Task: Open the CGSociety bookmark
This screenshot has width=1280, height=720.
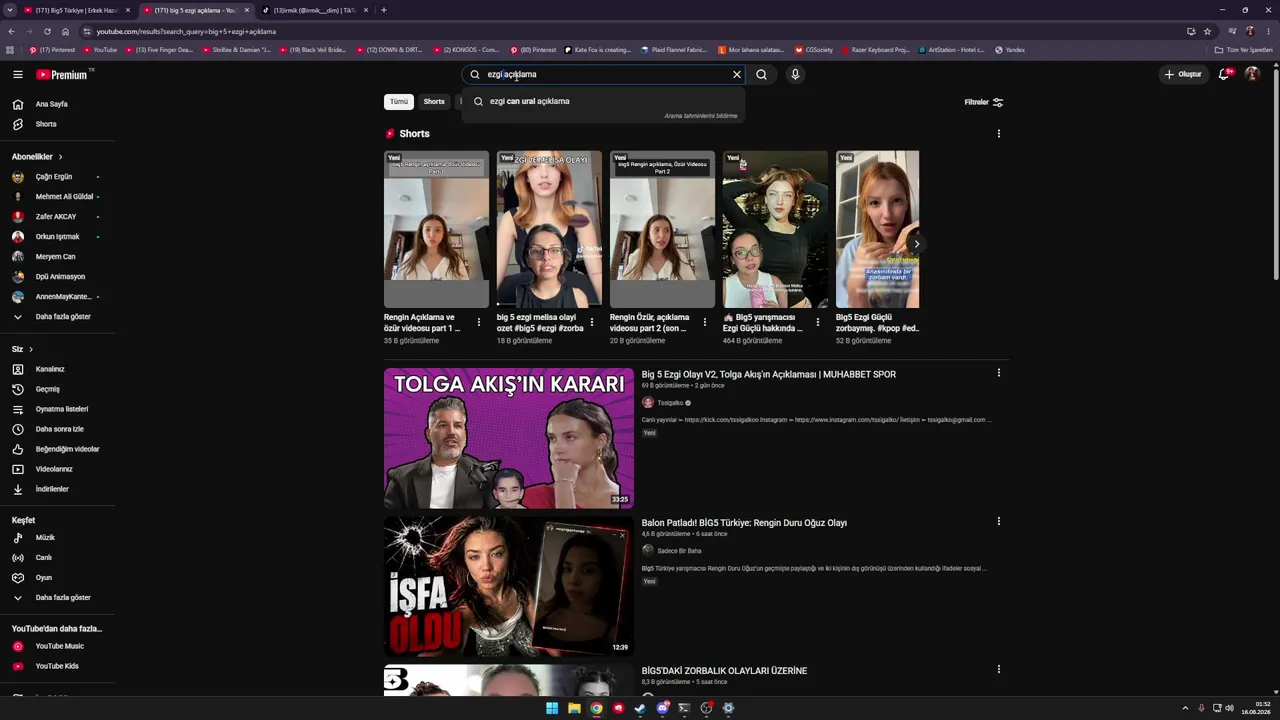Action: click(x=814, y=50)
